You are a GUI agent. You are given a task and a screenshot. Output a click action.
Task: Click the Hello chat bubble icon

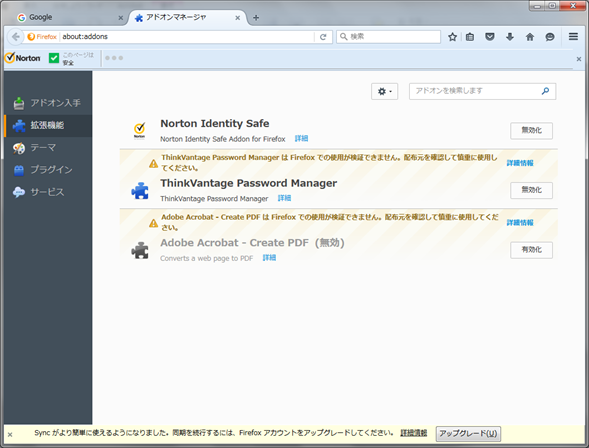pyautogui.click(x=550, y=37)
